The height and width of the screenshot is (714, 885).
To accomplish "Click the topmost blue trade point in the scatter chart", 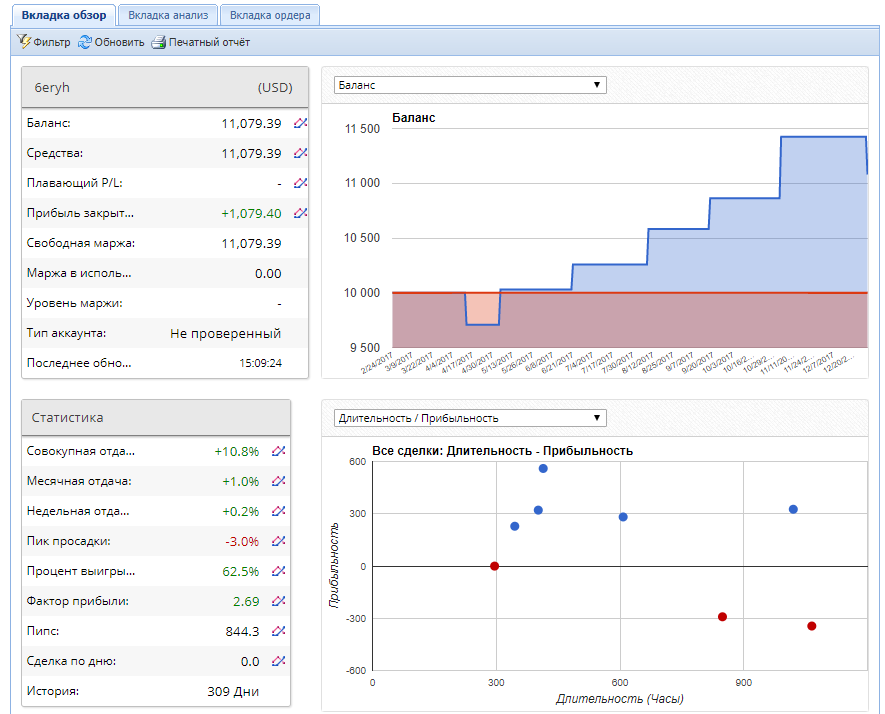I will tap(543, 468).
